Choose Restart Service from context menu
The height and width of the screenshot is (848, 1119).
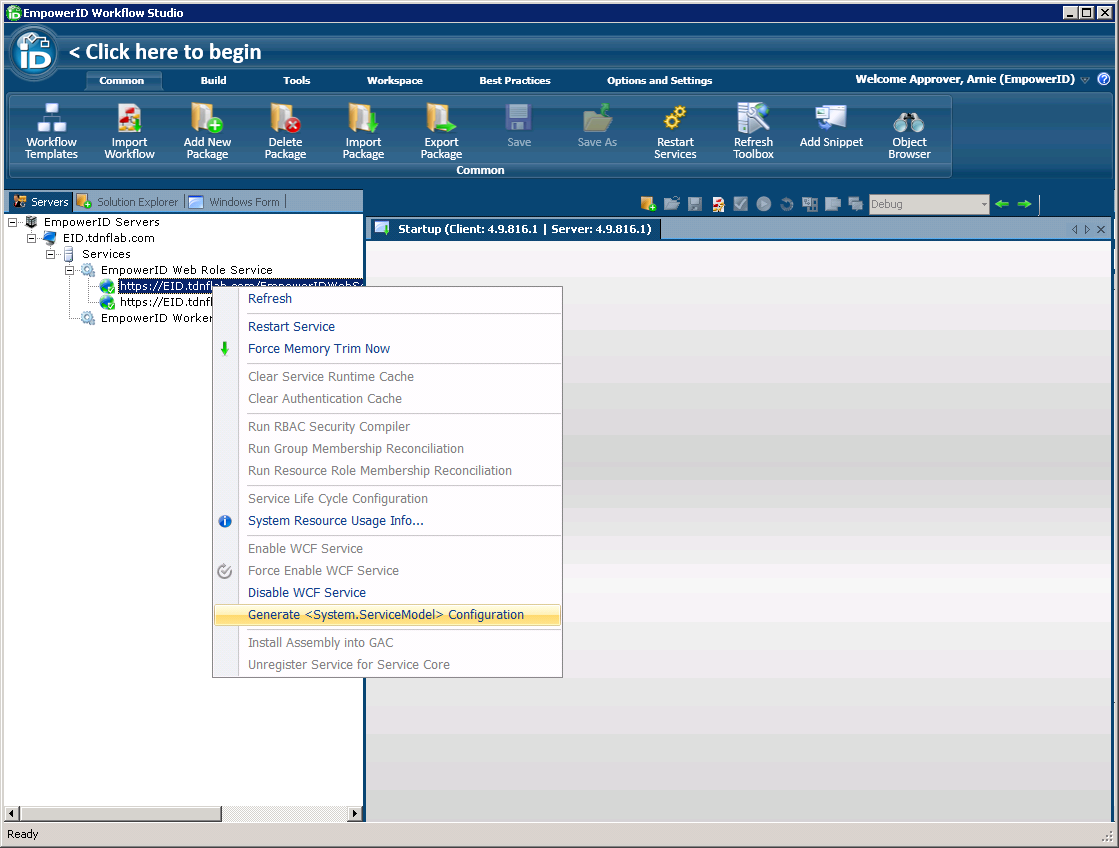tap(291, 327)
